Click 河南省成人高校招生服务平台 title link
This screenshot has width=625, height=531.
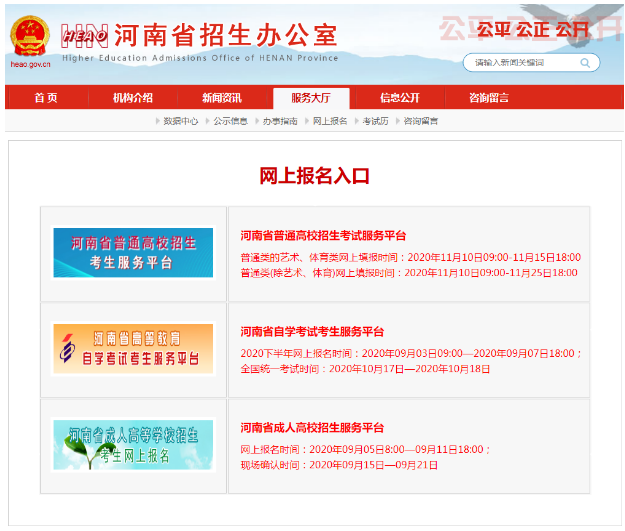(312, 428)
